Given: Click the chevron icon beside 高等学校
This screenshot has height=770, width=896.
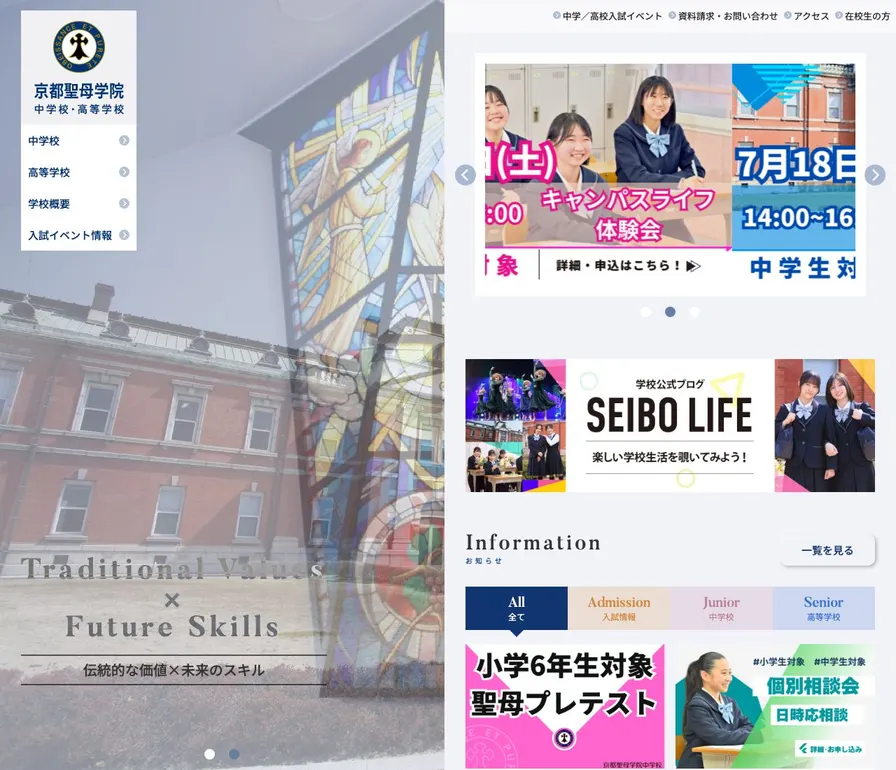Looking at the screenshot, I should tap(124, 172).
